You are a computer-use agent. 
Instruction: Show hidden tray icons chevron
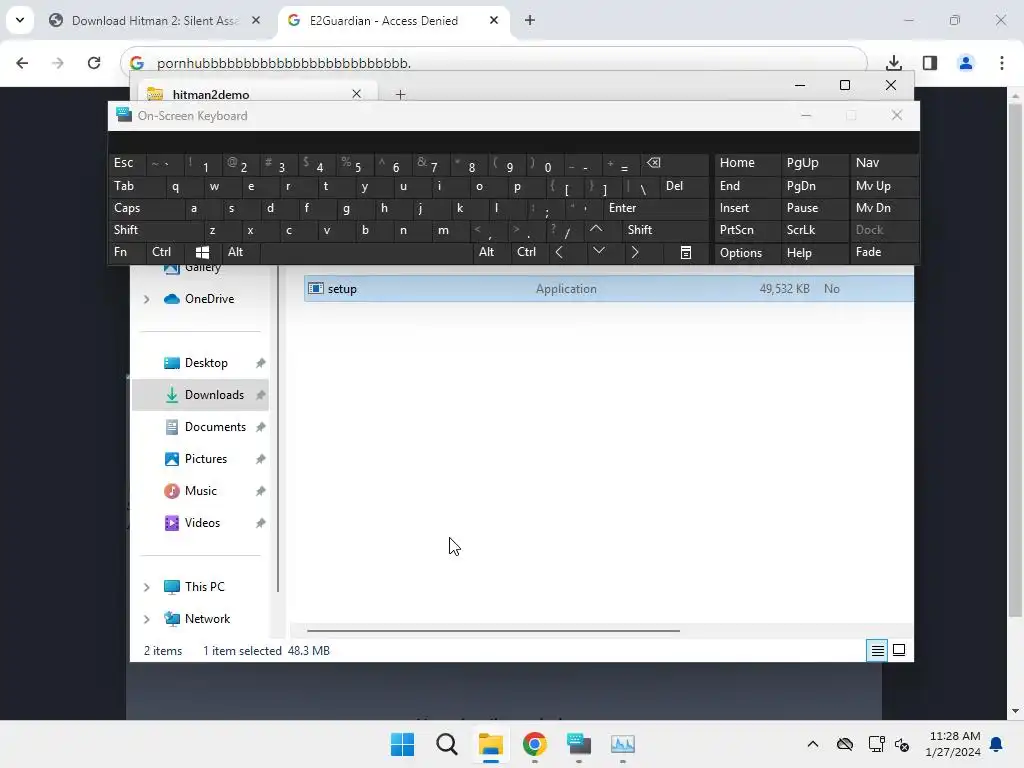click(x=812, y=744)
